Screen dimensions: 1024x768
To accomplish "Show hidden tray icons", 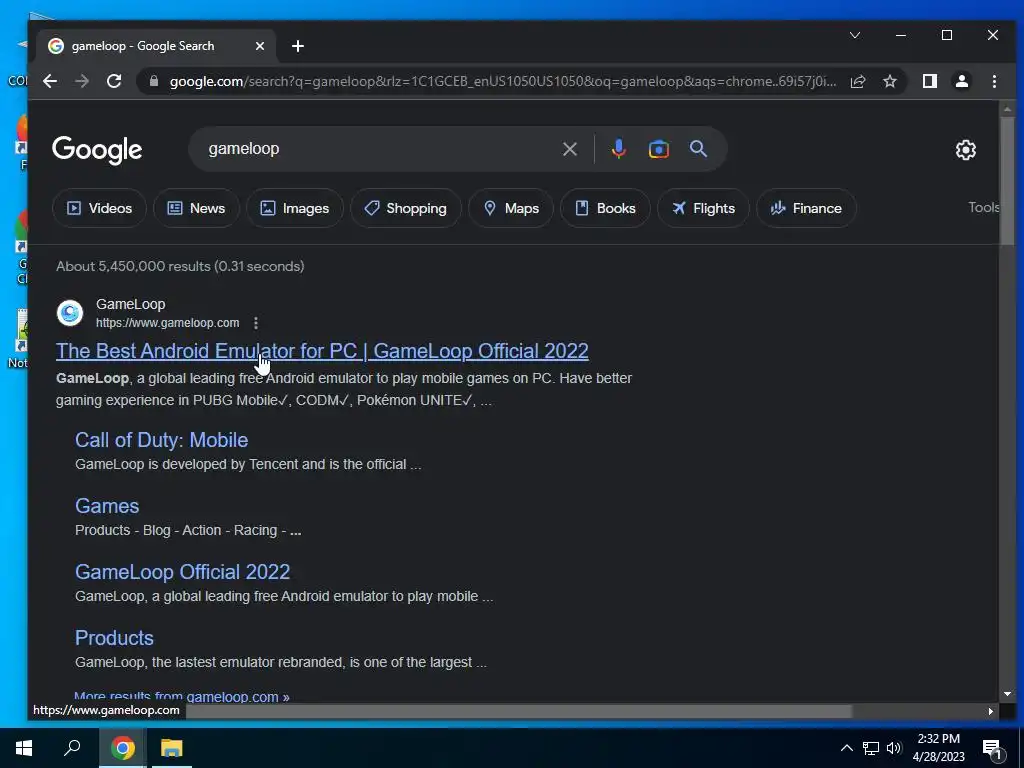I will [846, 748].
